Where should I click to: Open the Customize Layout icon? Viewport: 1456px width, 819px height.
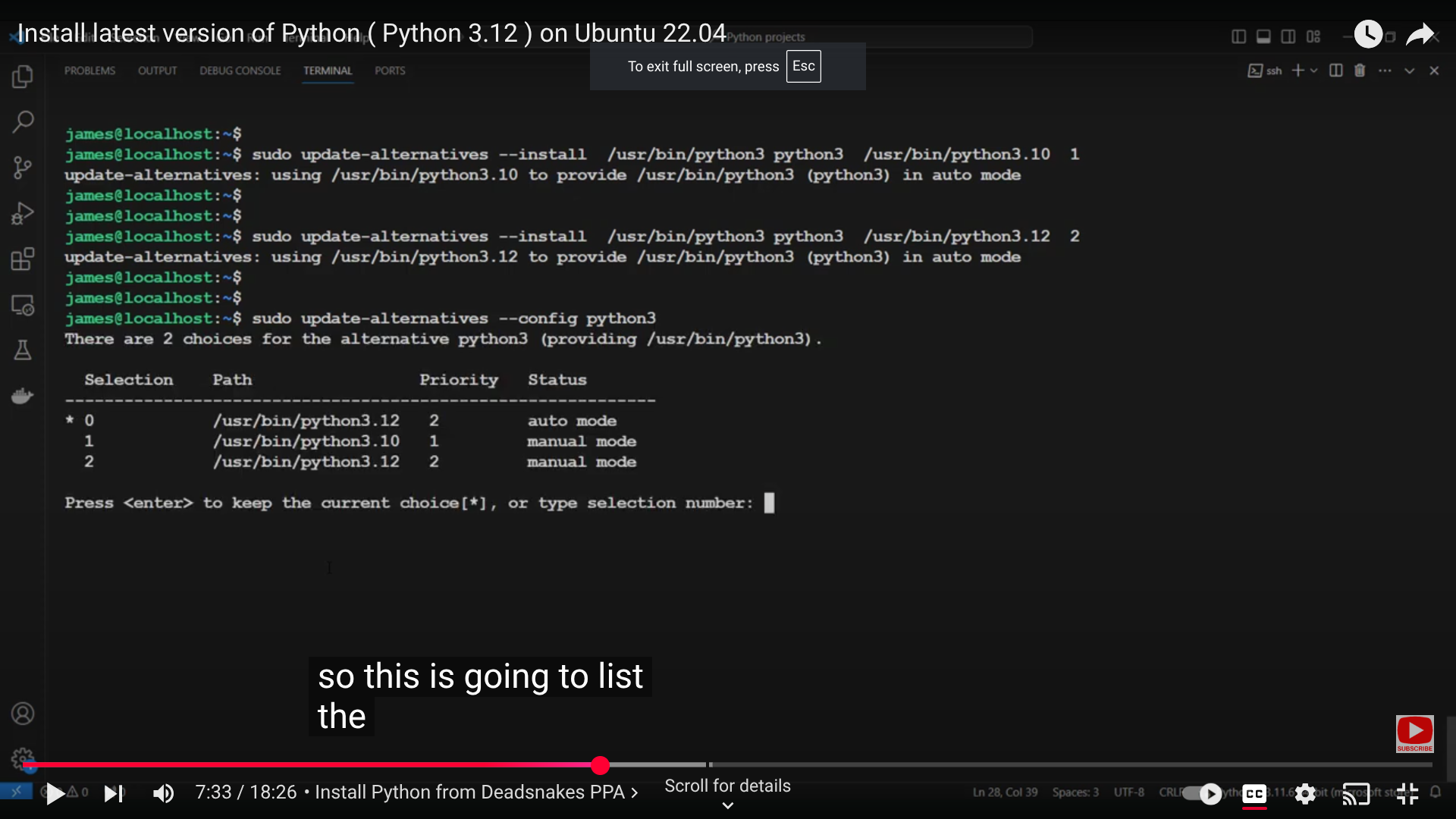[1313, 36]
